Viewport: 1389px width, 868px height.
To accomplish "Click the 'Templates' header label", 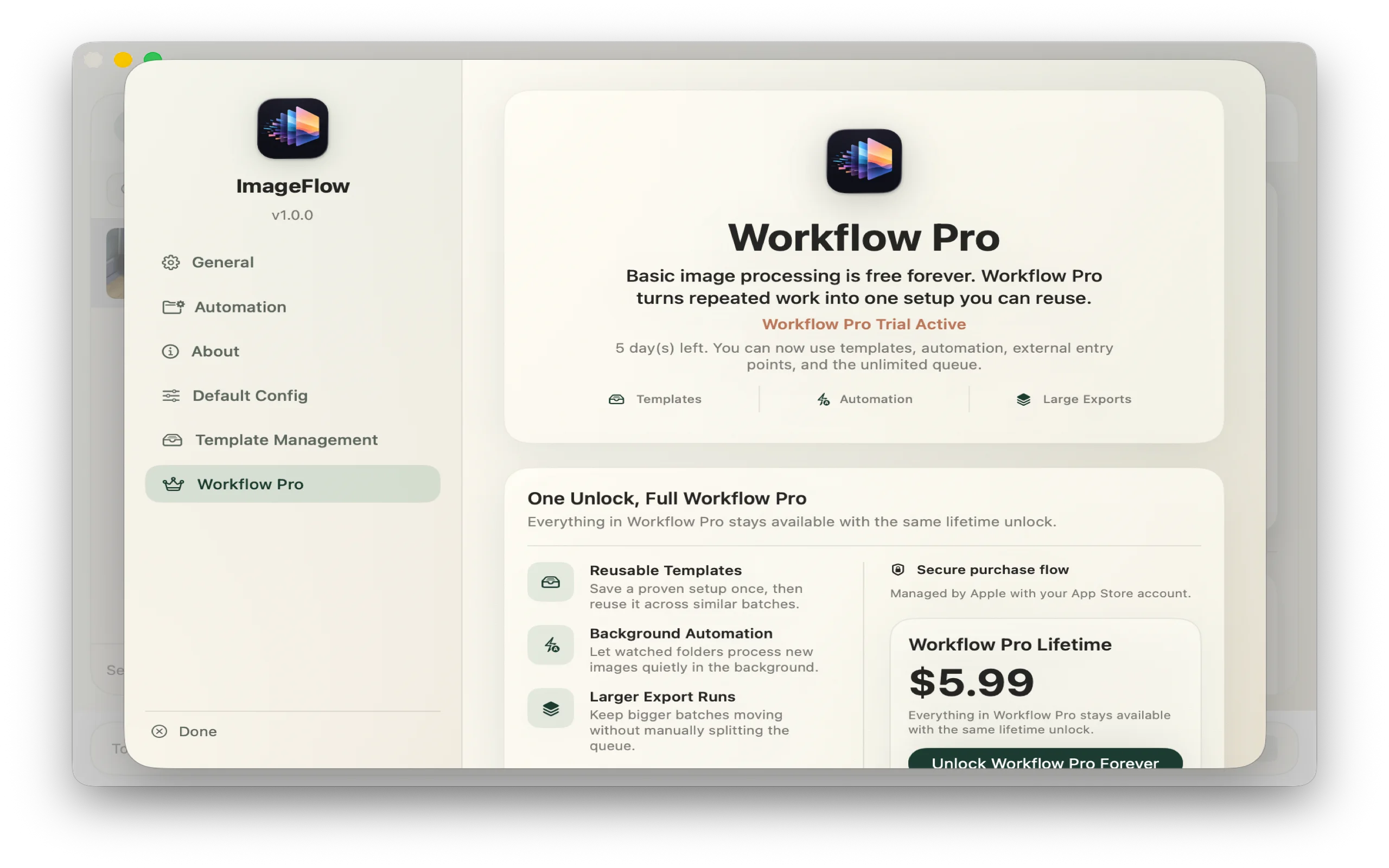I will click(x=668, y=400).
